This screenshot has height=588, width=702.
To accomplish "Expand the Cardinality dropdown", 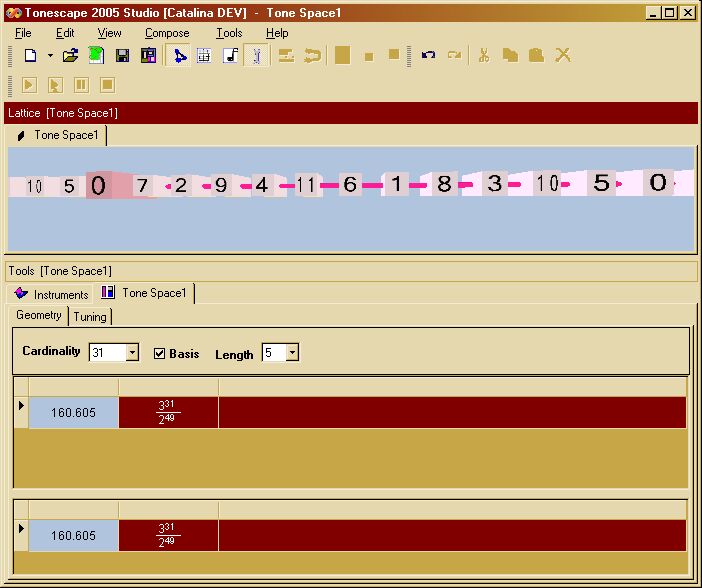I will tap(132, 352).
